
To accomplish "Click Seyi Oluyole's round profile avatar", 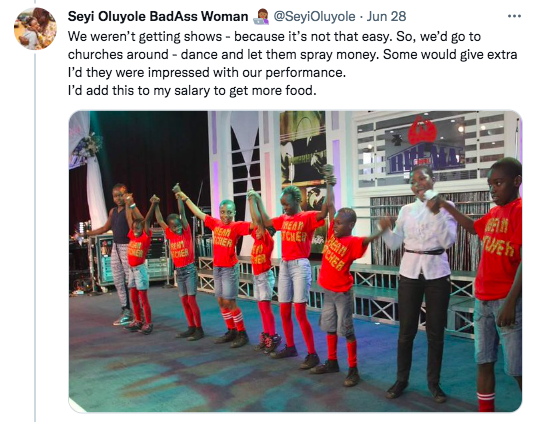I will click(x=35, y=29).
